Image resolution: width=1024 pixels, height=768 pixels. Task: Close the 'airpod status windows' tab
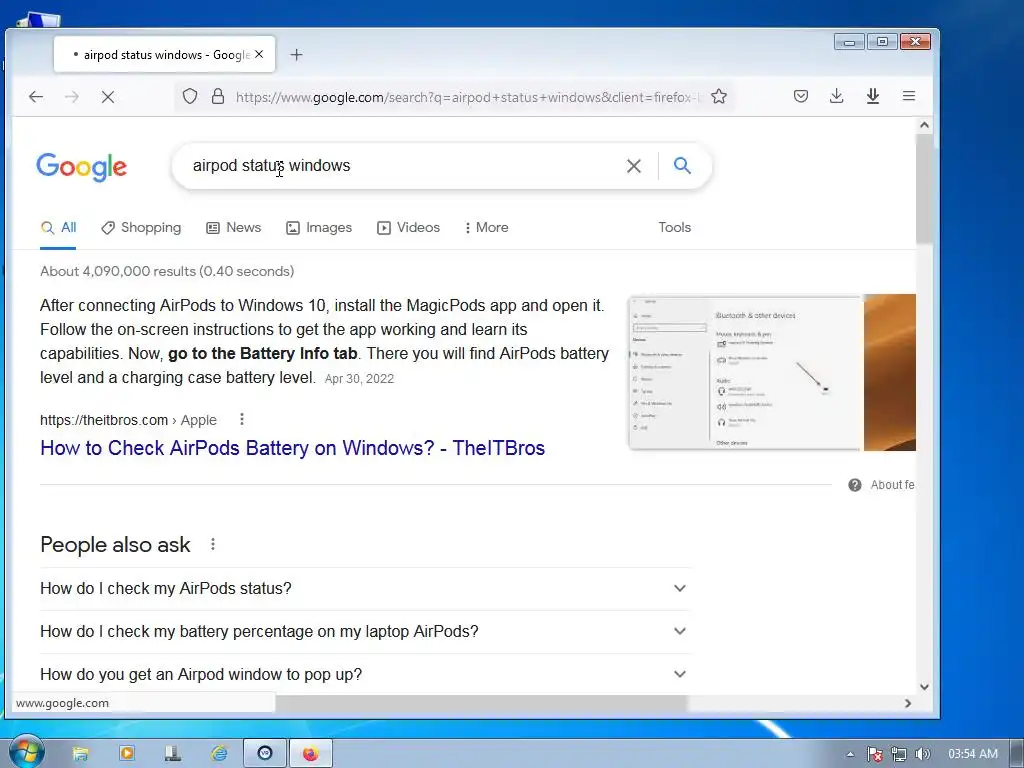(259, 54)
